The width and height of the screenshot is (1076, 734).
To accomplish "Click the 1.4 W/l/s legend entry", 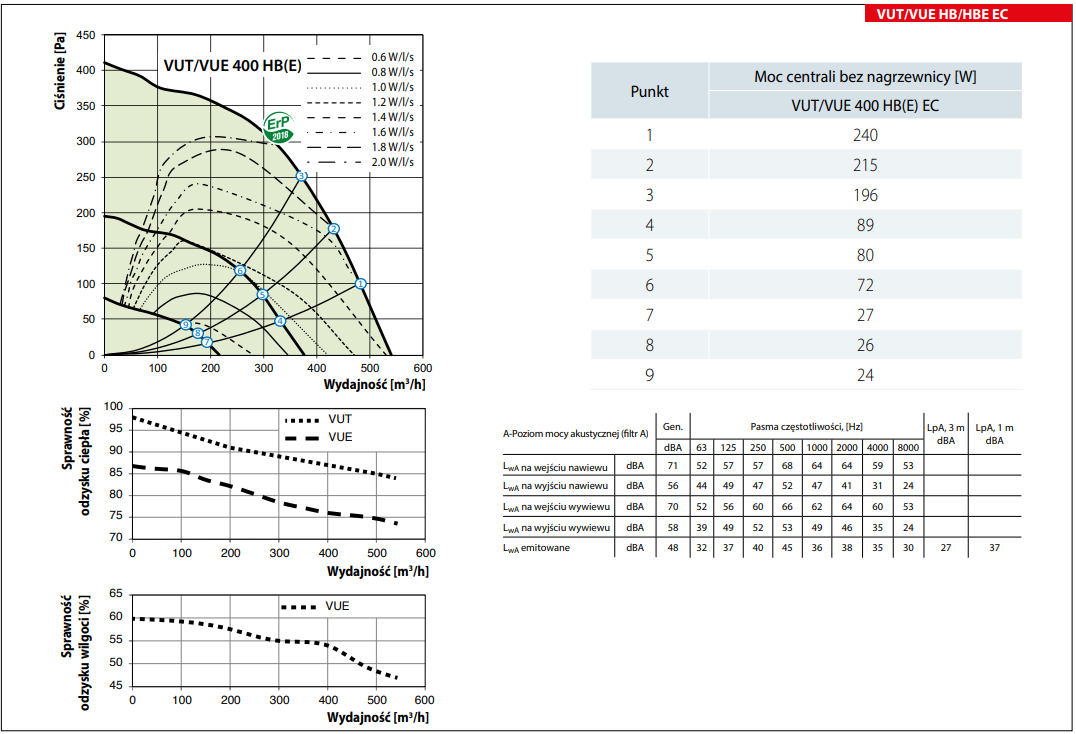I will [360, 117].
